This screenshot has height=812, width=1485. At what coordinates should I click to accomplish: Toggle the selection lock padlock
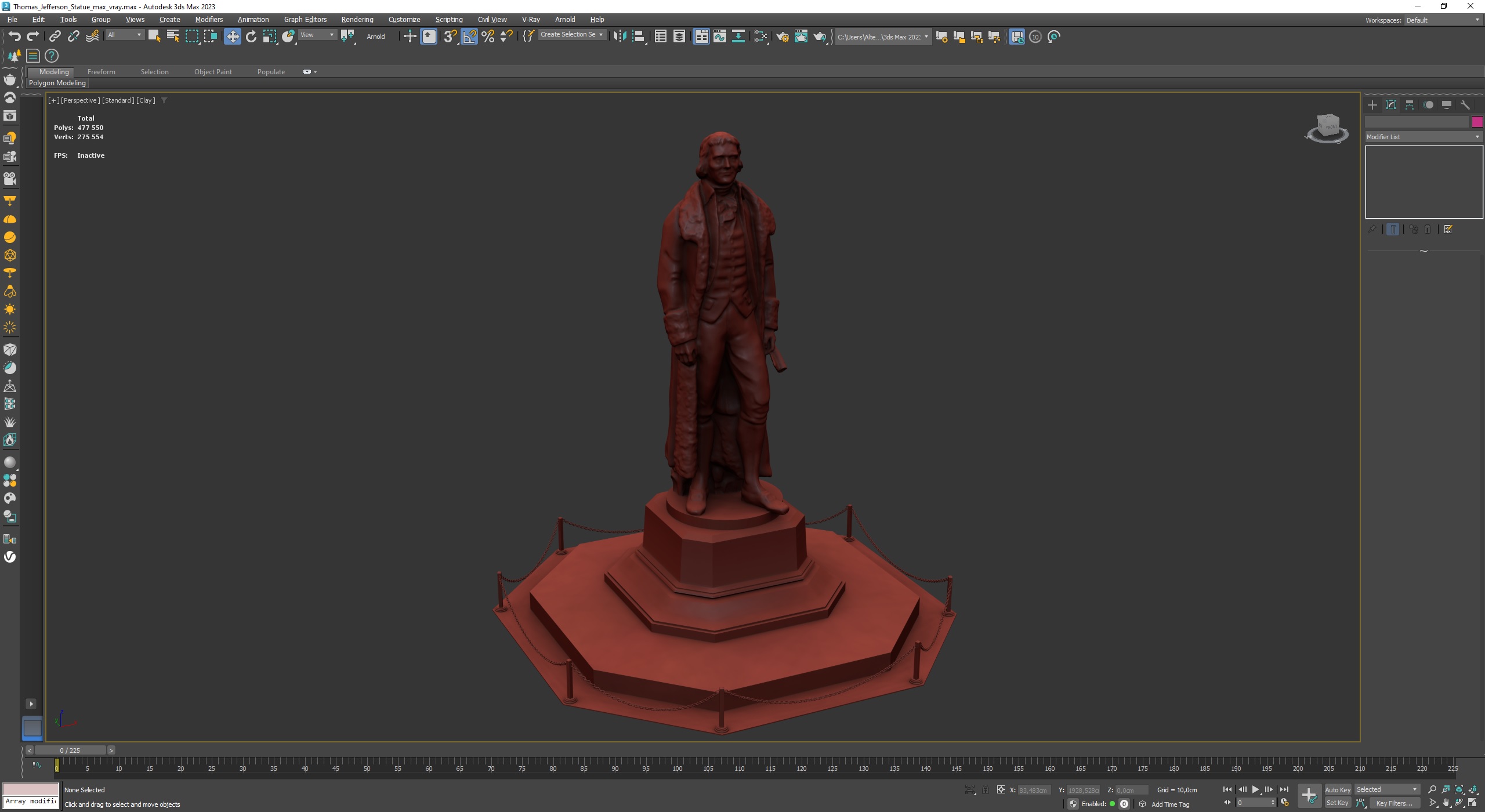click(985, 790)
